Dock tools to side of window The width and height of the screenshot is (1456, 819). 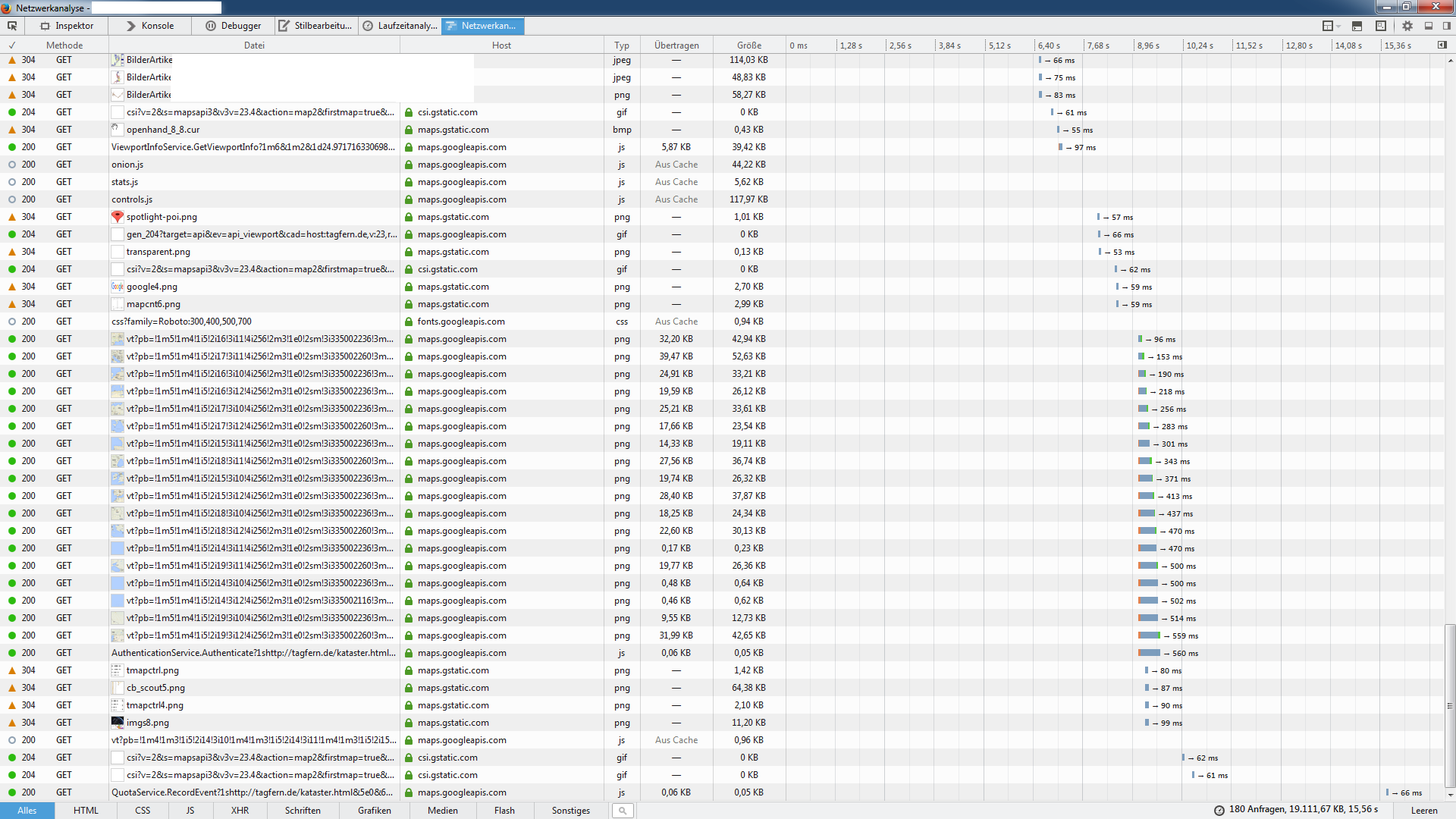coord(1447,26)
